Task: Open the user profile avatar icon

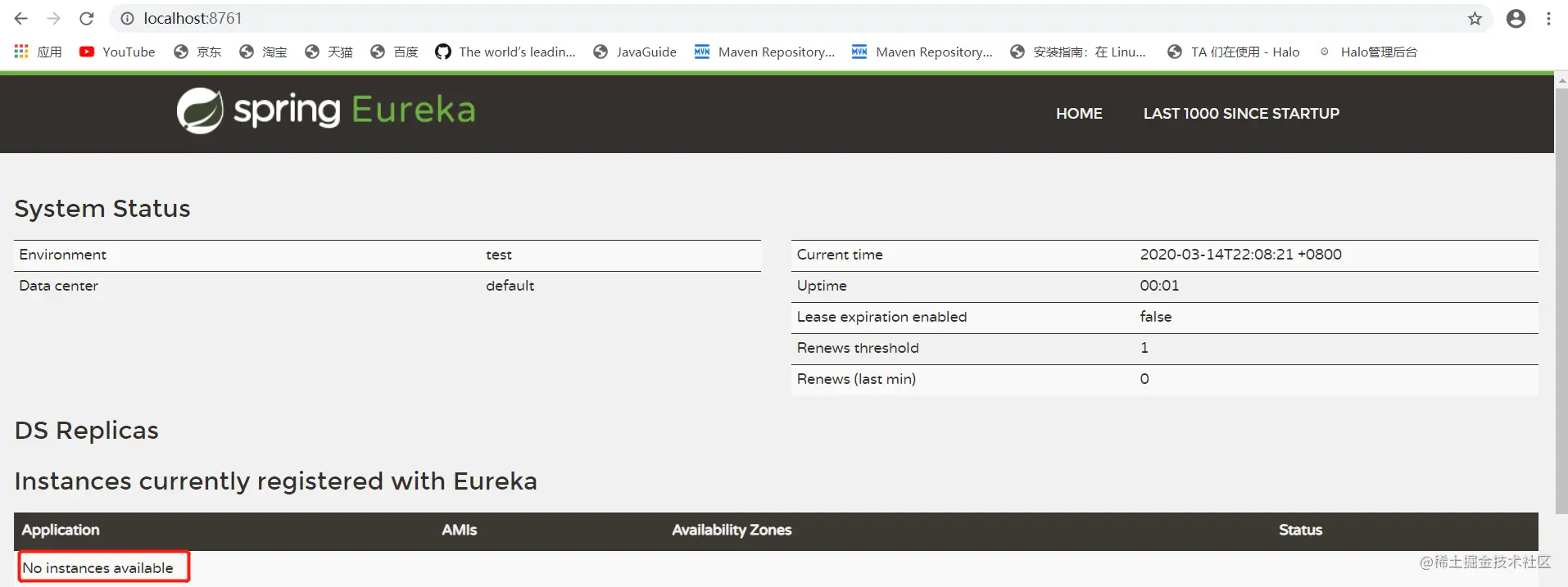Action: pyautogui.click(x=1516, y=18)
